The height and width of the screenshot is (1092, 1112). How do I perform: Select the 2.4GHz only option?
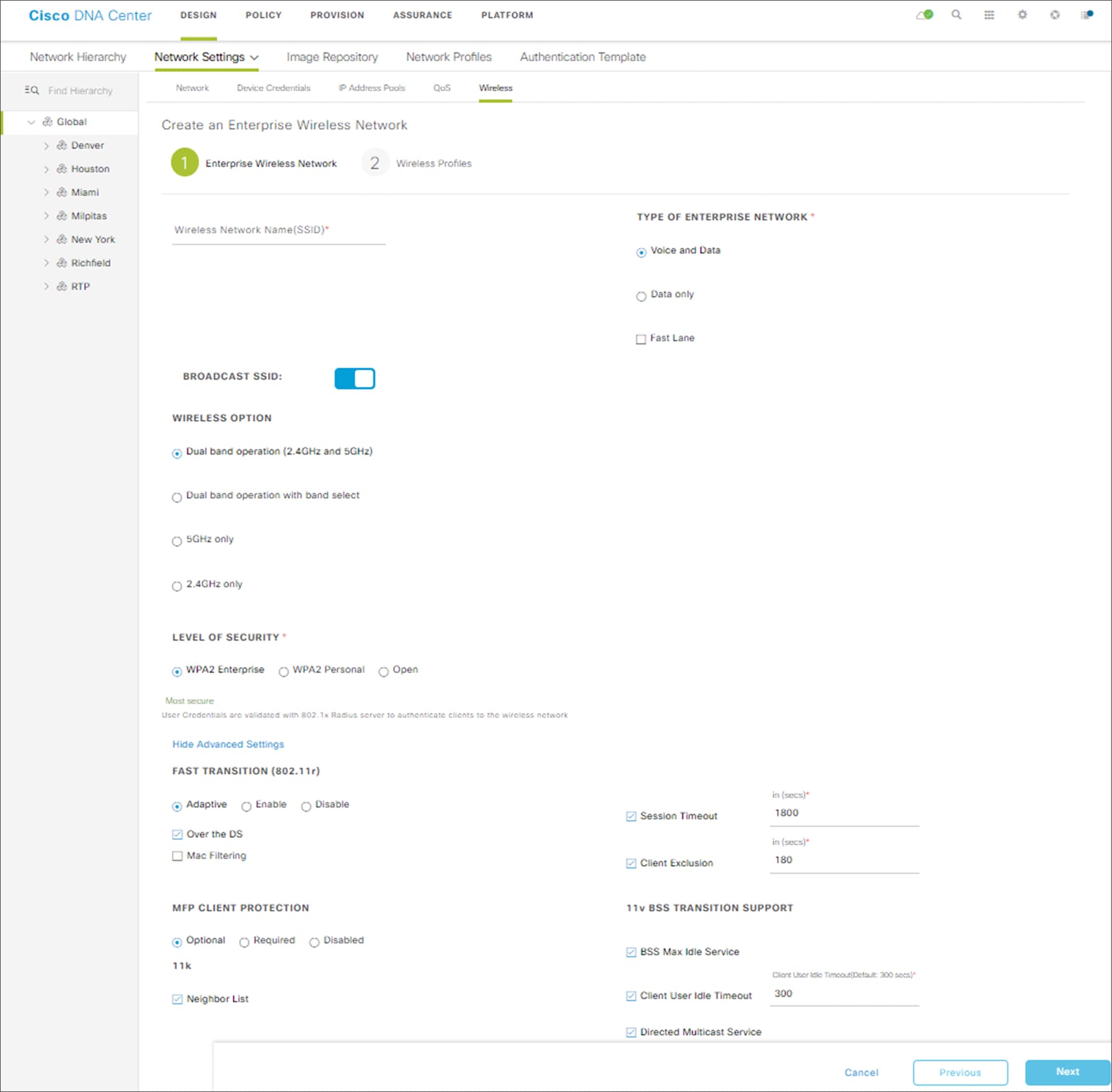(176, 586)
